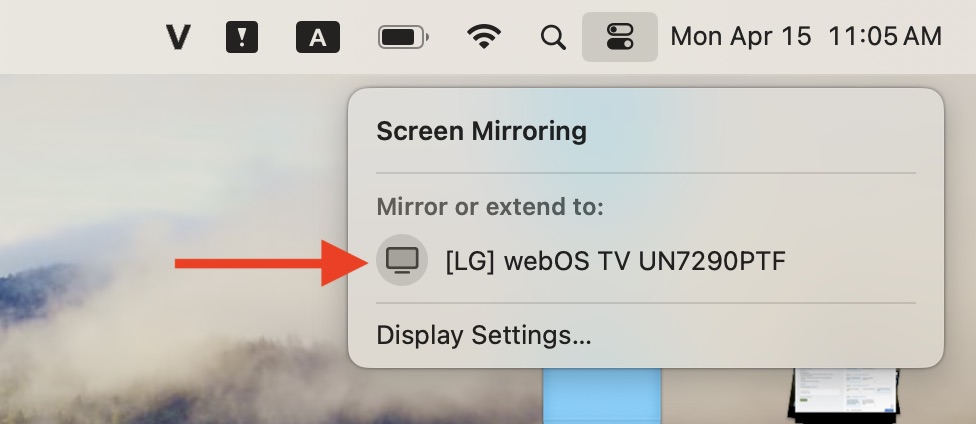Open the V app menu bar icon
The height and width of the screenshot is (424, 976).
(x=178, y=37)
